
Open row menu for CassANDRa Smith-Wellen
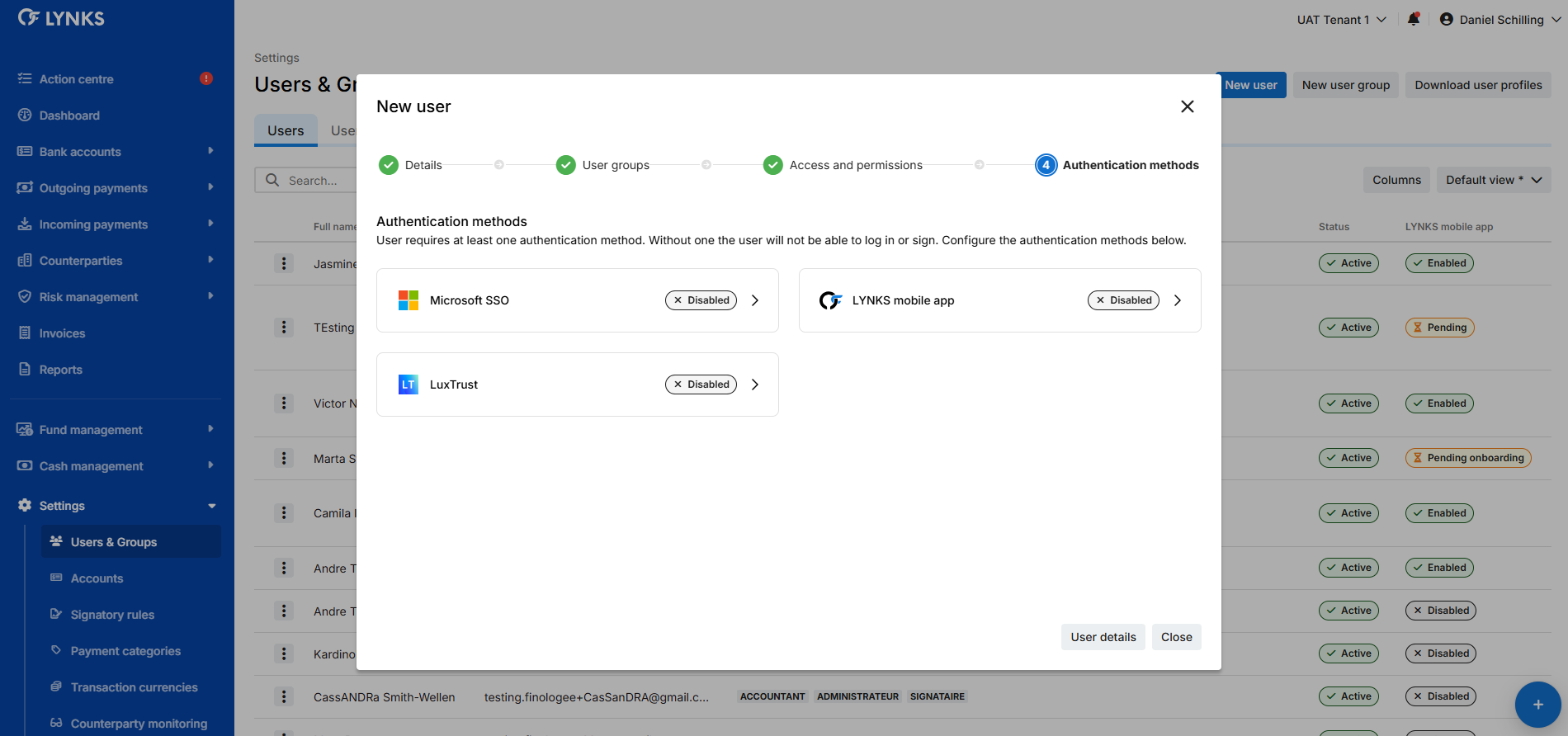coord(284,696)
